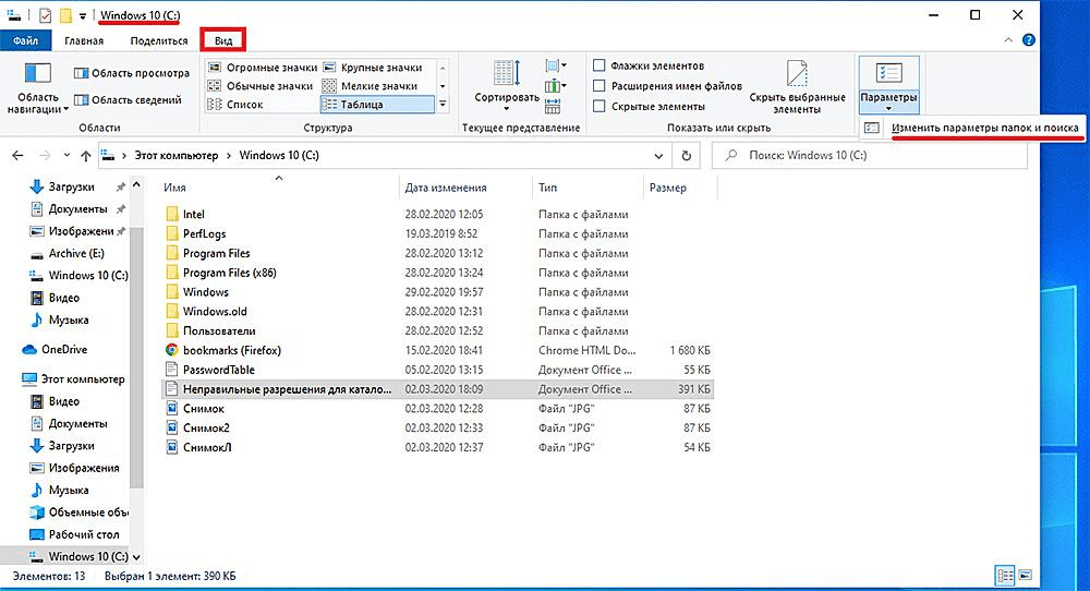Click the Refresh button next to address bar
This screenshot has width=1090, height=591.
[x=685, y=156]
